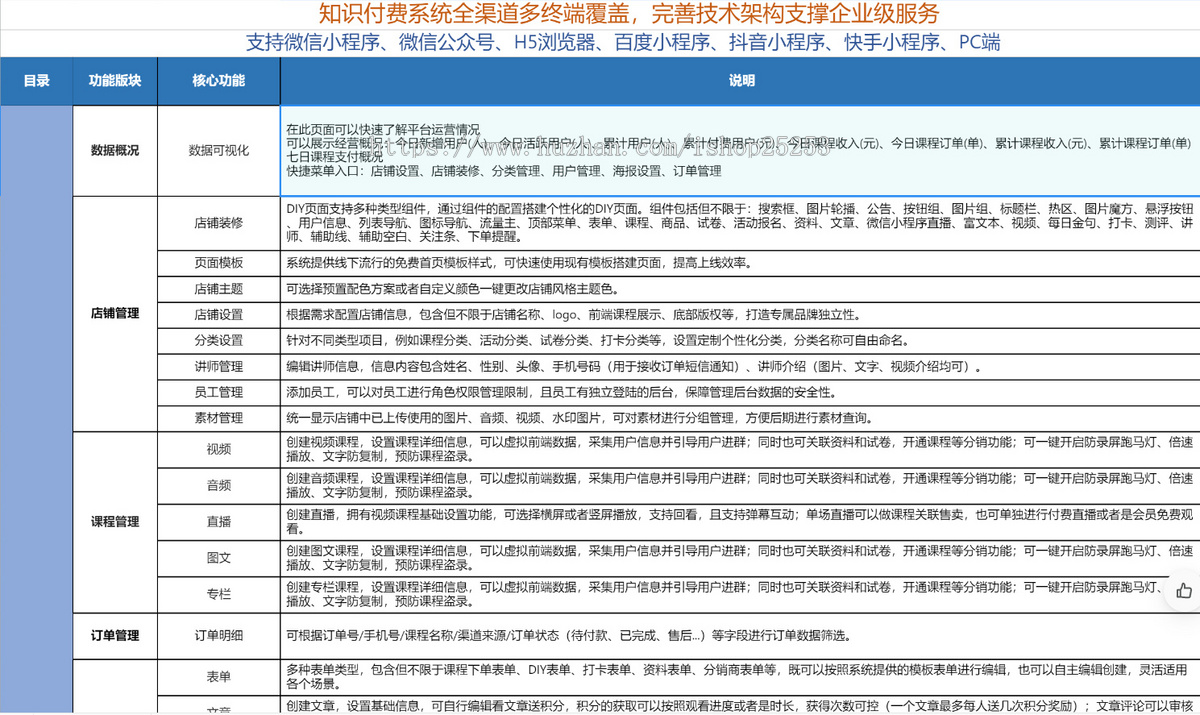Click the 店铺设置 feature cell

218,314
